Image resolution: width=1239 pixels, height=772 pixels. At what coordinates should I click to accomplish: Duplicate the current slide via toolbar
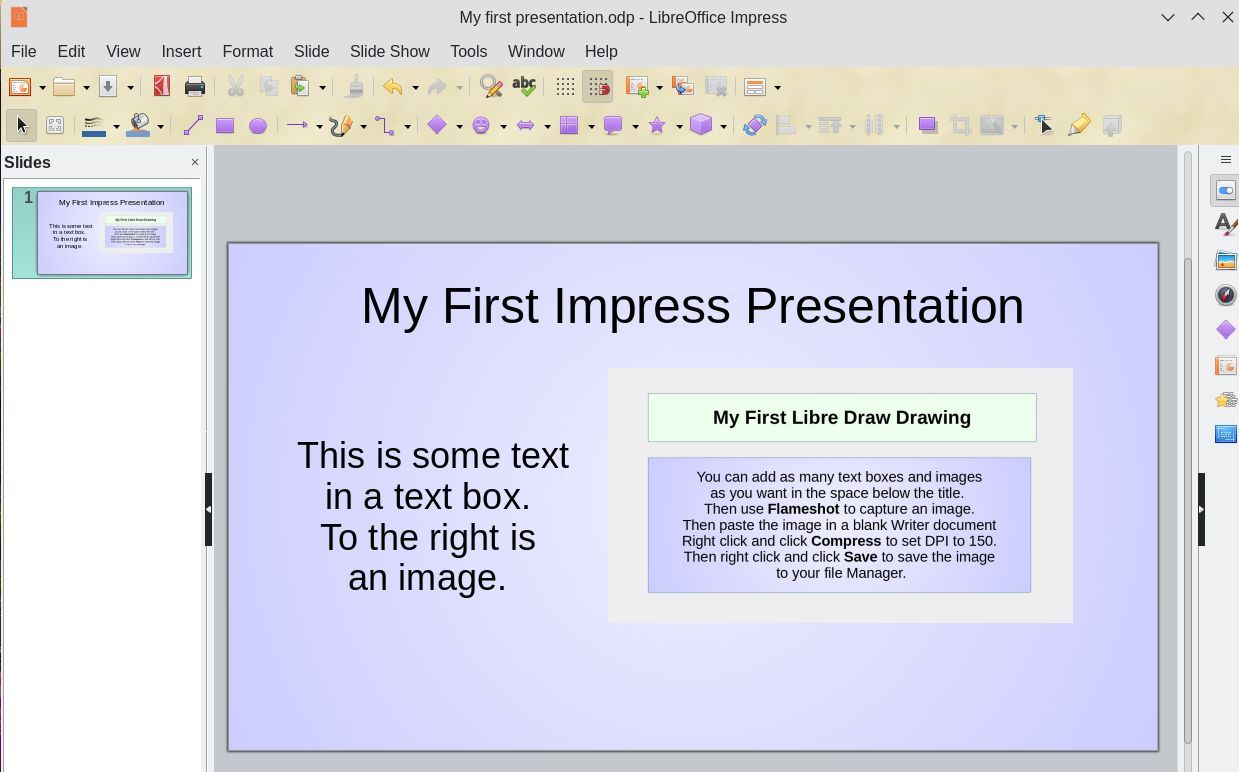coord(683,87)
